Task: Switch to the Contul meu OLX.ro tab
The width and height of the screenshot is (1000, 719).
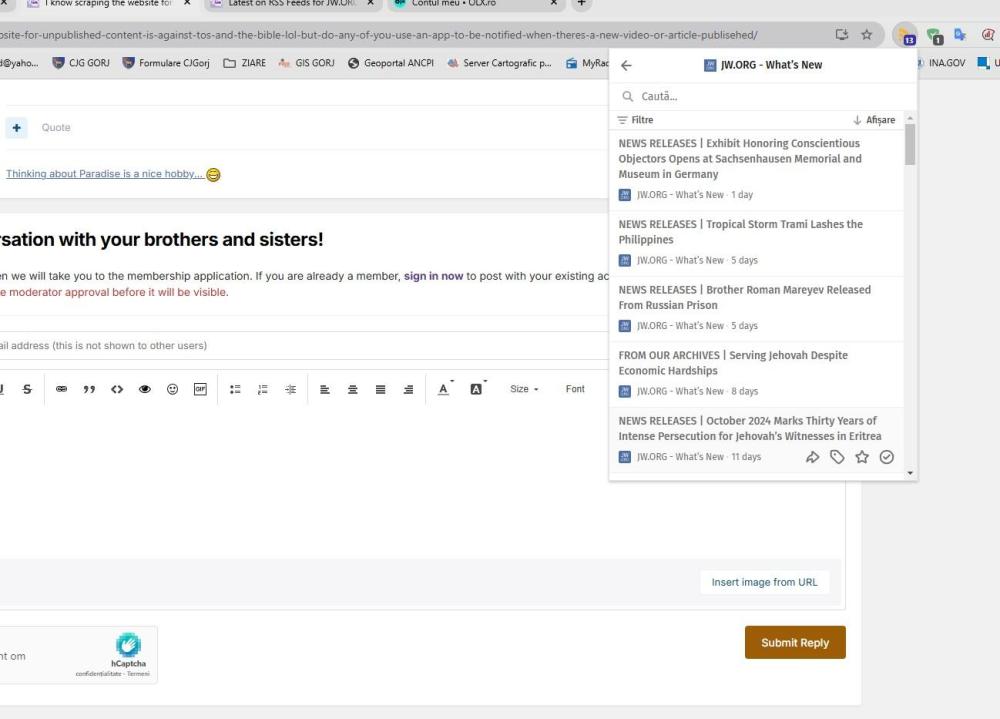Action: click(x=465, y=3)
